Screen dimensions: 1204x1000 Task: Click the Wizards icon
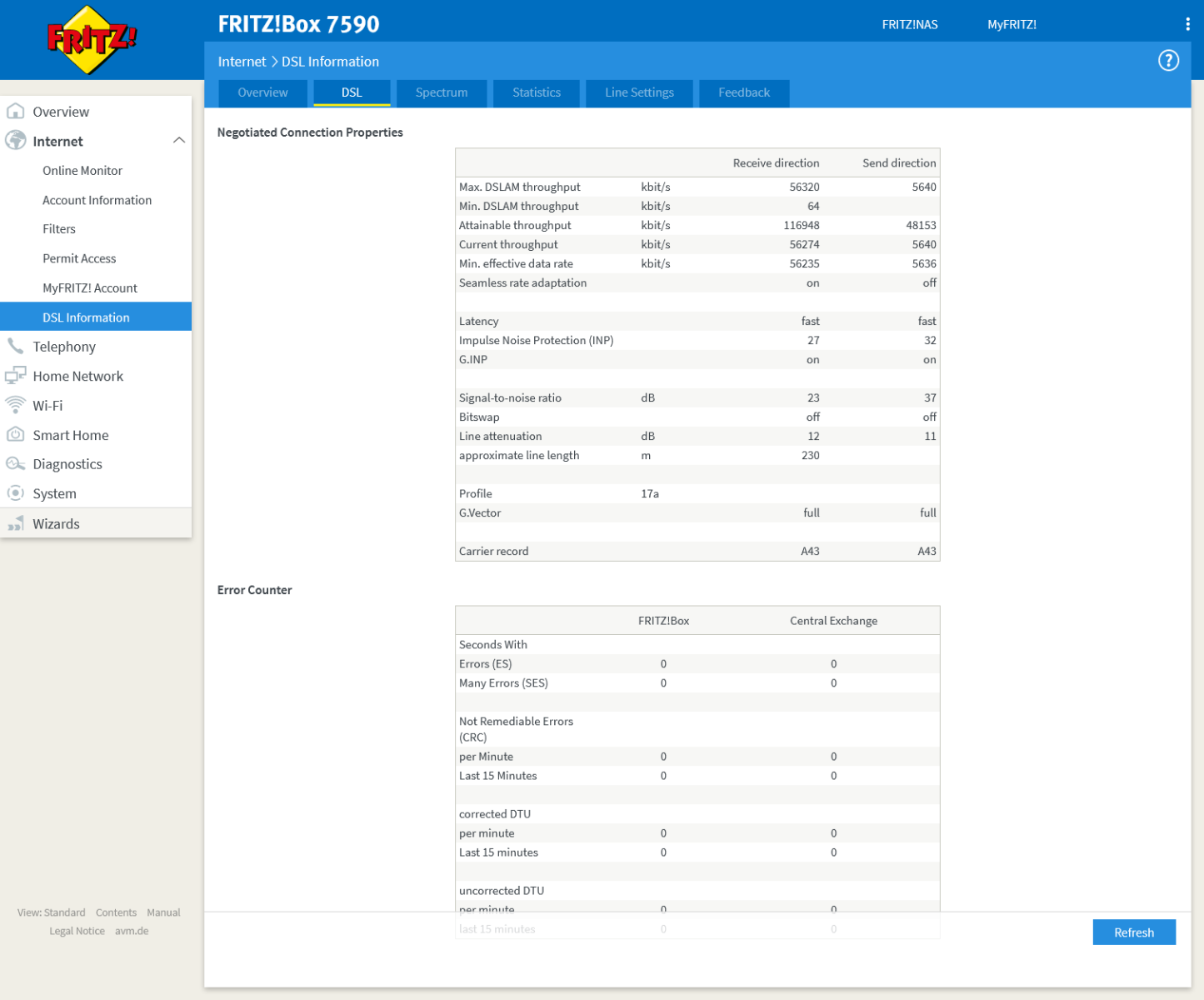15,523
